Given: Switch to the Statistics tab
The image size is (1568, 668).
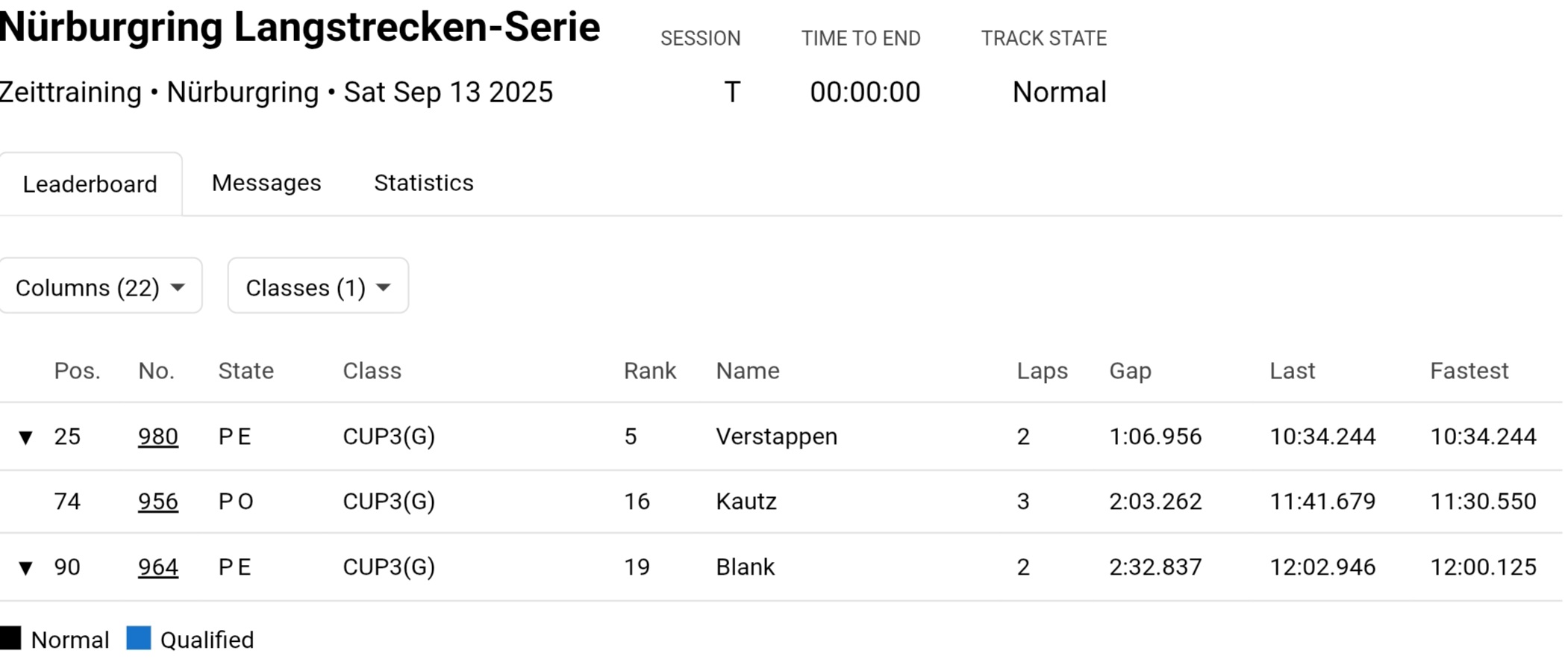Looking at the screenshot, I should click(424, 183).
